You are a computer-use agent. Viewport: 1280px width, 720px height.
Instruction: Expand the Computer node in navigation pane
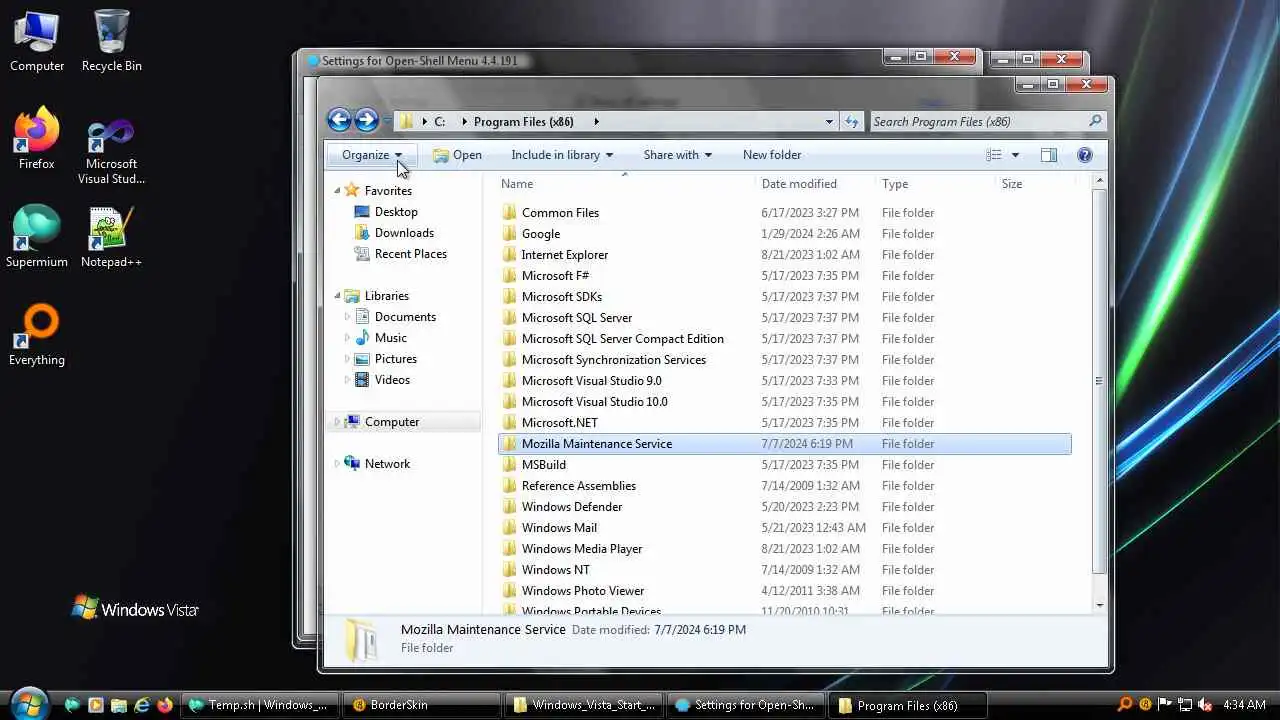tap(337, 422)
